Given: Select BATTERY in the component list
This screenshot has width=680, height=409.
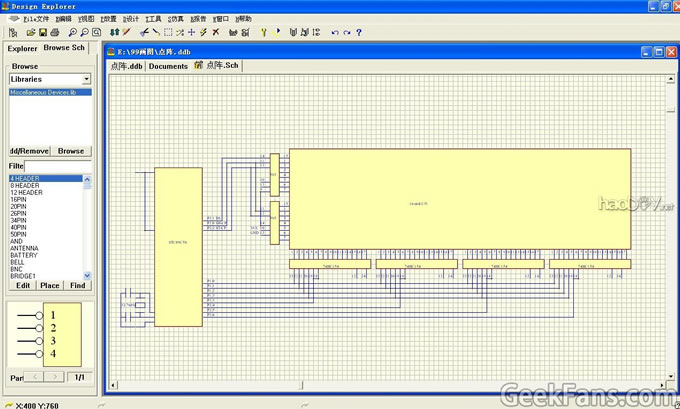Looking at the screenshot, I should [25, 255].
